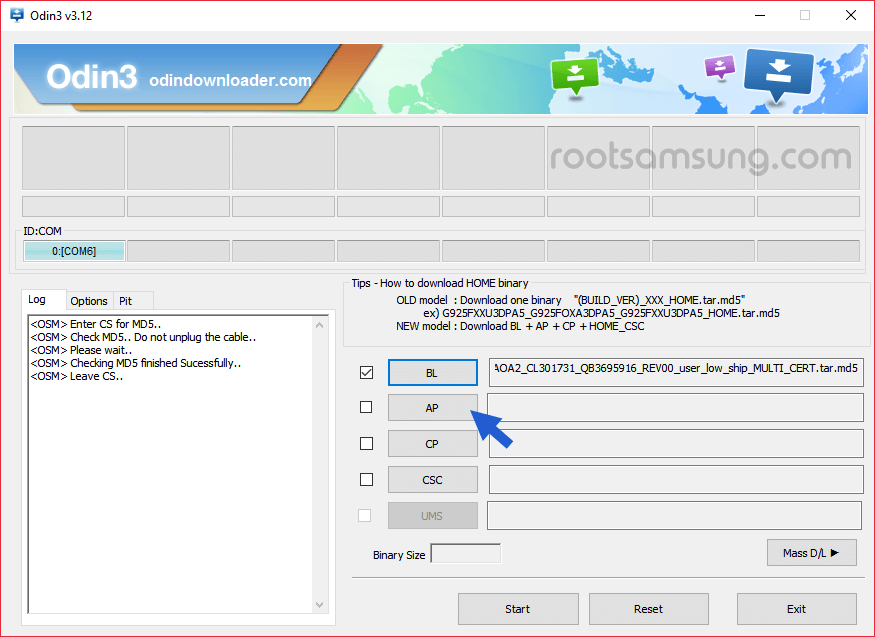Click the BL file button
Viewport: 875px width, 637px height.
pos(432,373)
